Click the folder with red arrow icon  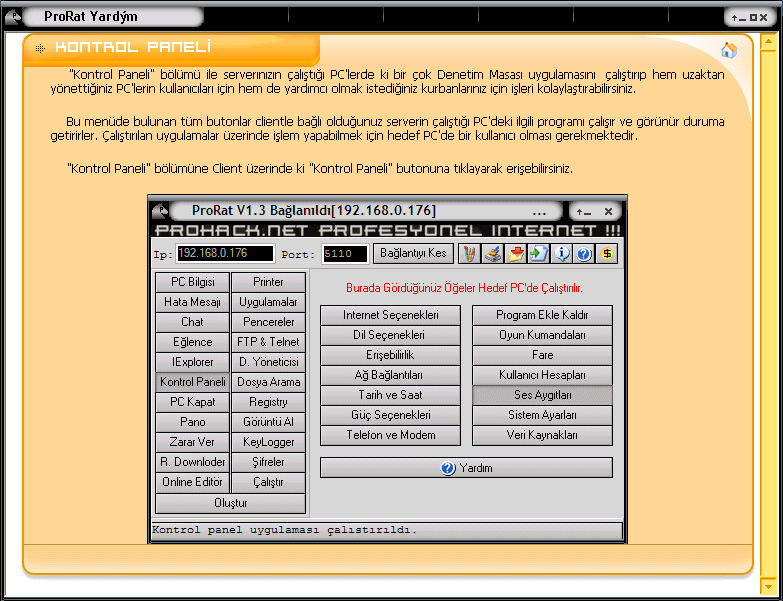point(516,254)
